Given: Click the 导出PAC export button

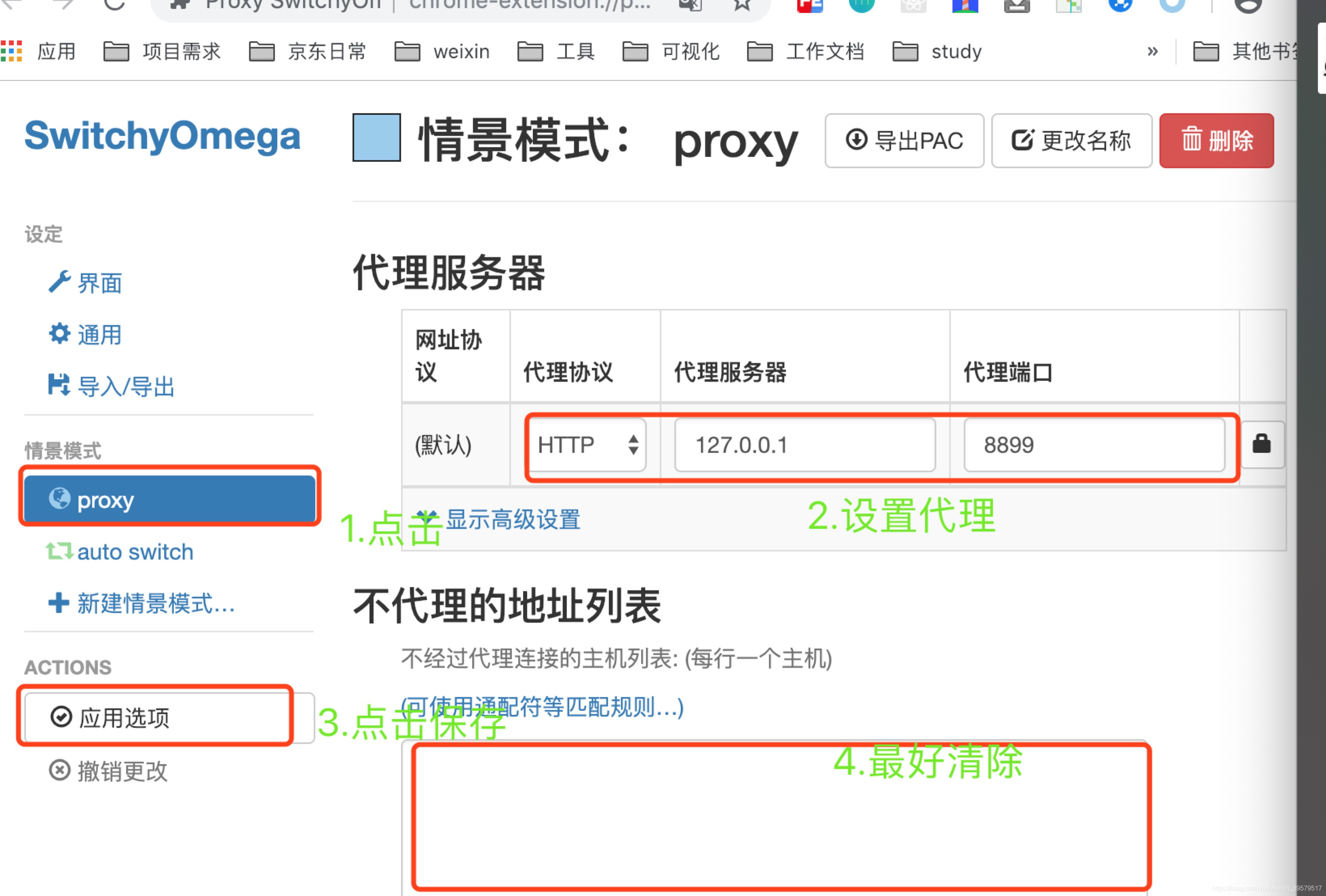Looking at the screenshot, I should (x=904, y=140).
